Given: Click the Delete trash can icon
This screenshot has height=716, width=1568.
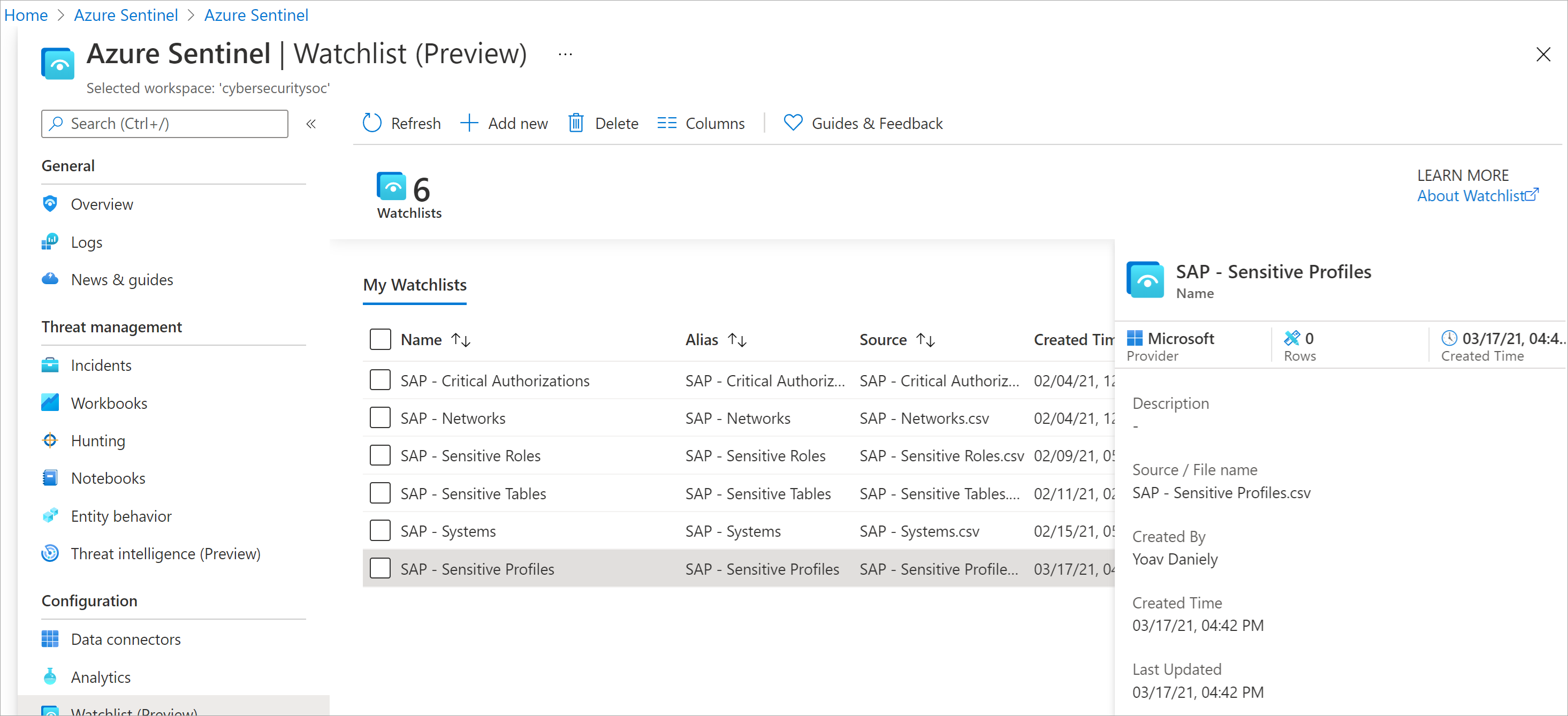Looking at the screenshot, I should click(576, 123).
